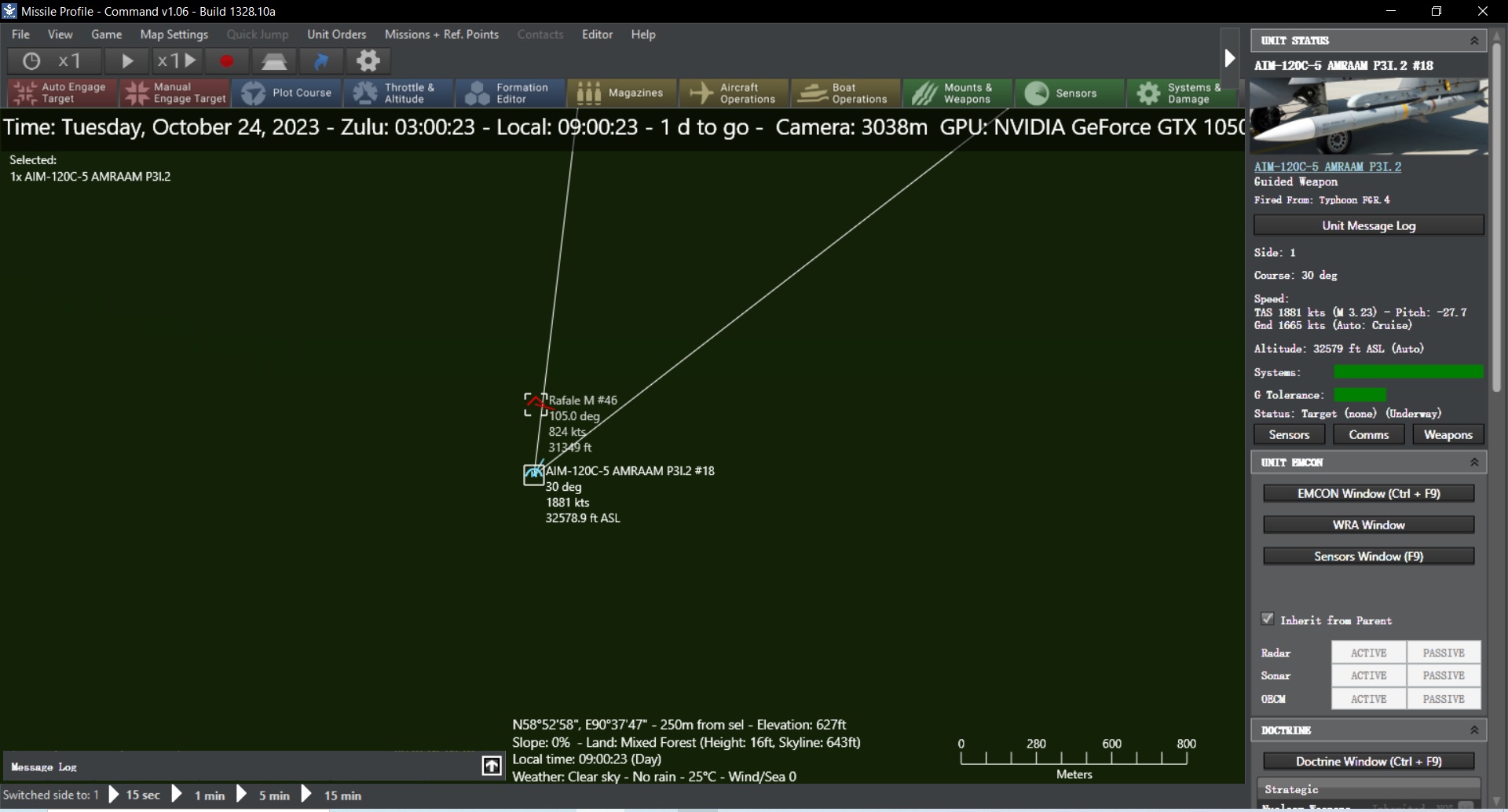Image resolution: width=1508 pixels, height=812 pixels.
Task: Click the AMRAAM missile thumbnail image
Action: pos(1369,115)
